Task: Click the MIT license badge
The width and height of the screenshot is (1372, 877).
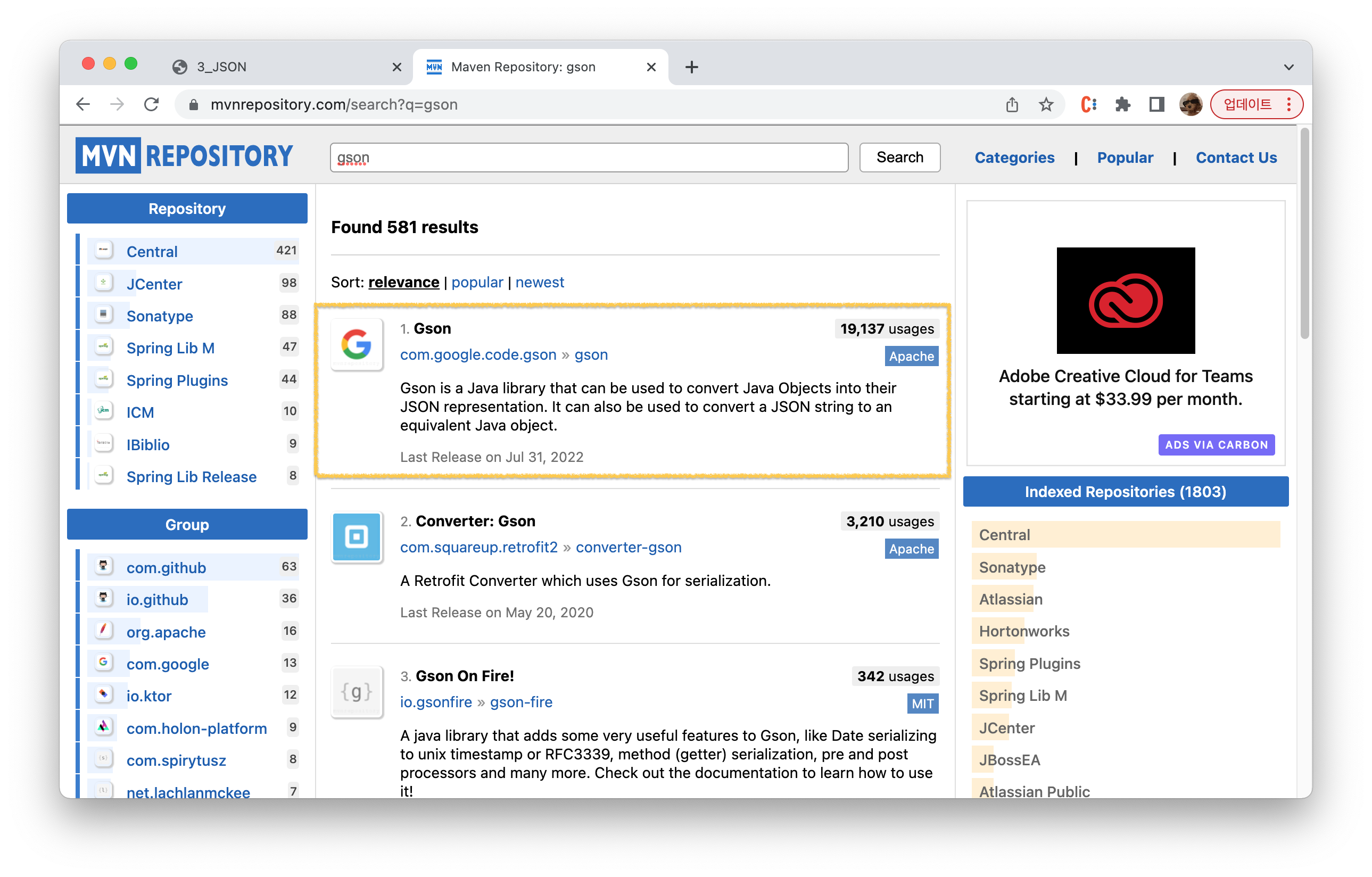Action: (x=922, y=704)
